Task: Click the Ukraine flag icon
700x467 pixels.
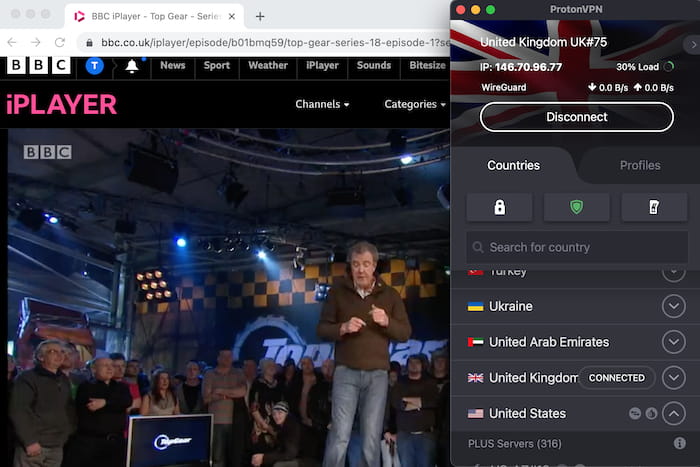Action: tap(475, 307)
